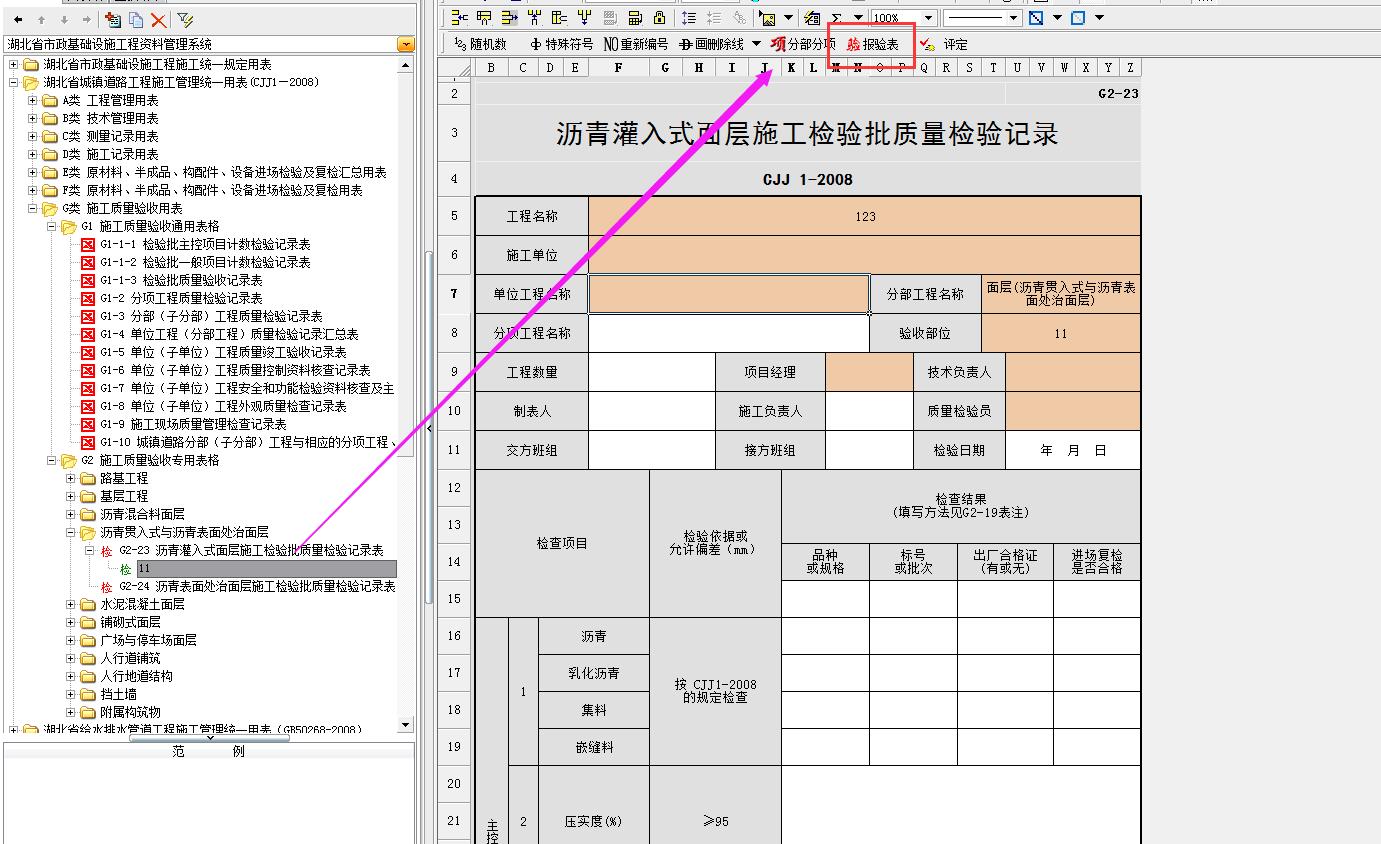This screenshot has width=1381, height=844.
Task: Click the copy form icon
Action: (135, 20)
